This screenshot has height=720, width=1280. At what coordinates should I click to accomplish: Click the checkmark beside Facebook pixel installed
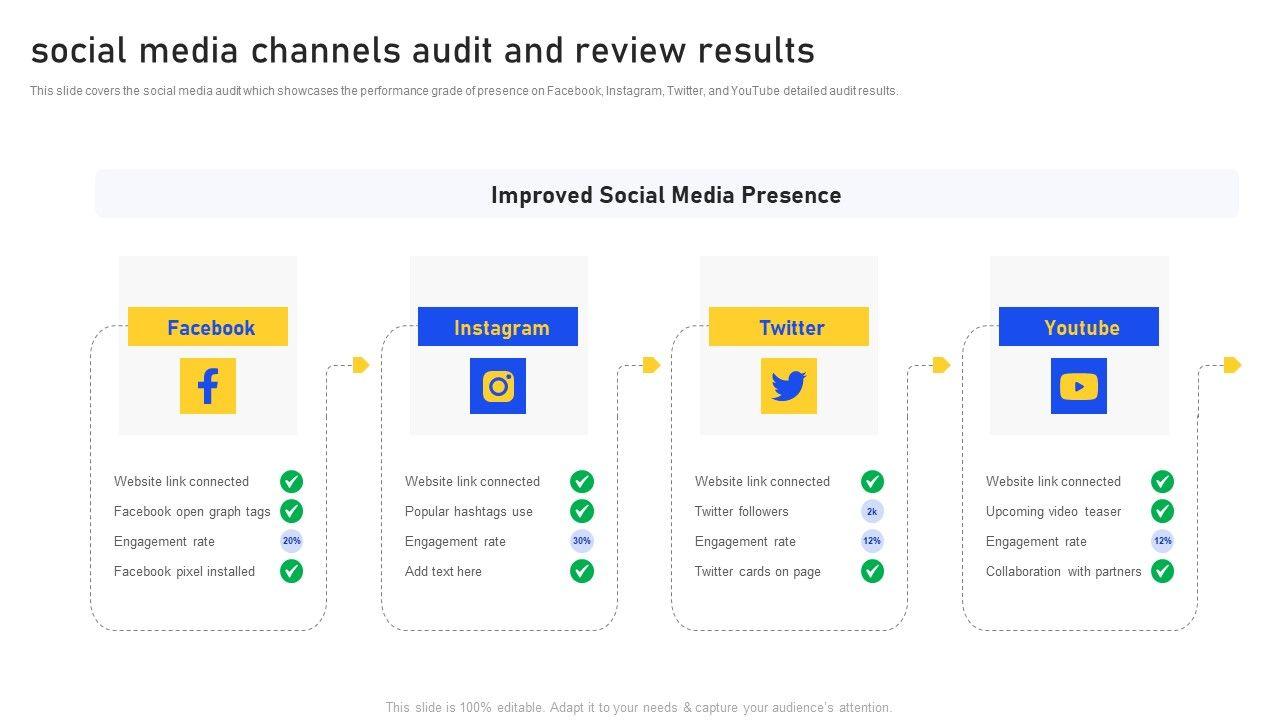click(291, 571)
